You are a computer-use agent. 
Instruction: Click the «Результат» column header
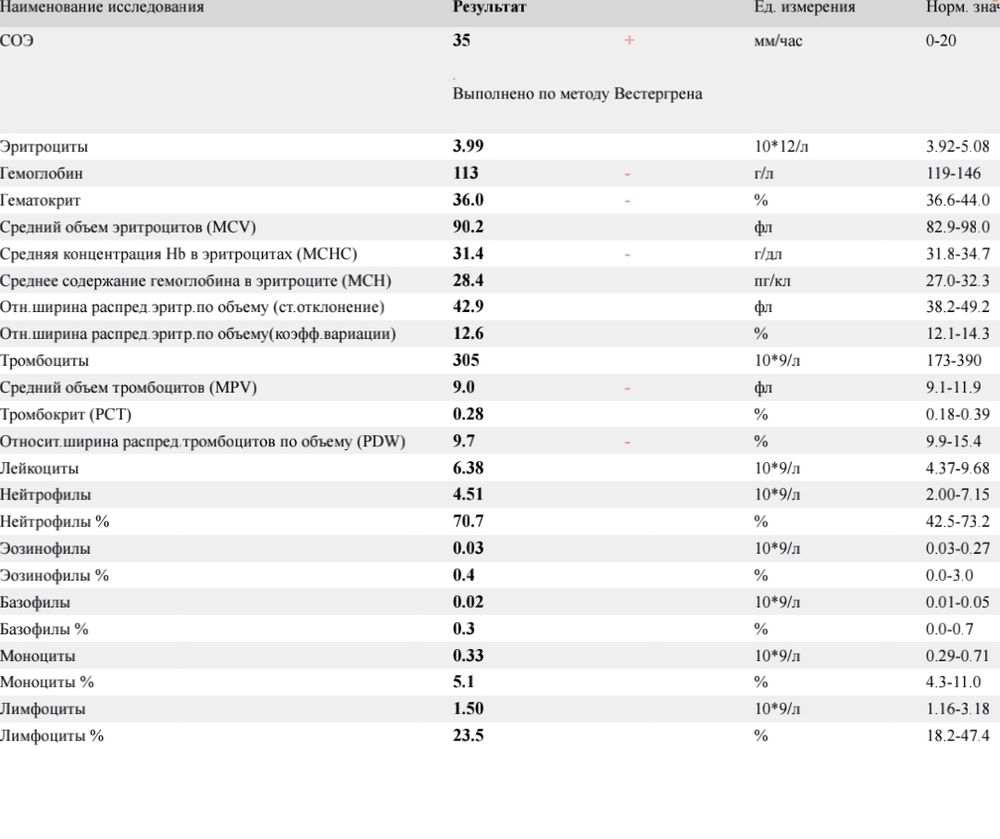point(489,7)
